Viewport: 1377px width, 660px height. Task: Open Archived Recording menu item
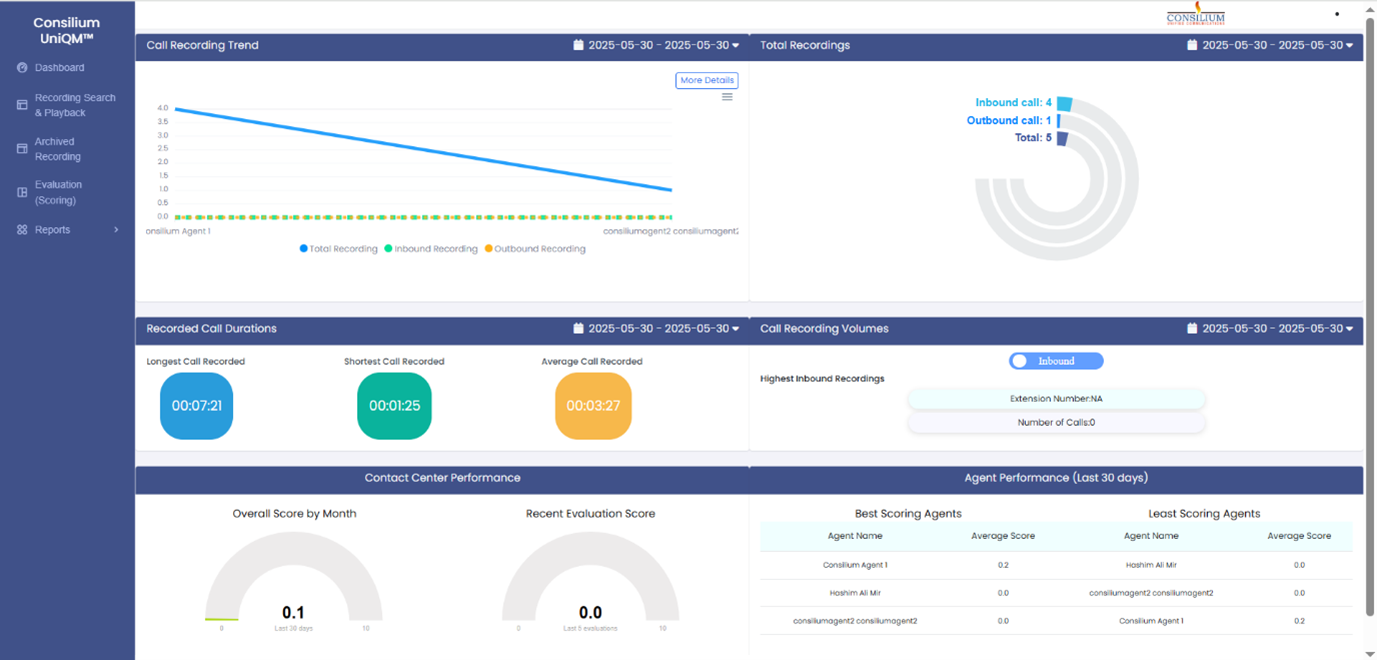[x=58, y=149]
